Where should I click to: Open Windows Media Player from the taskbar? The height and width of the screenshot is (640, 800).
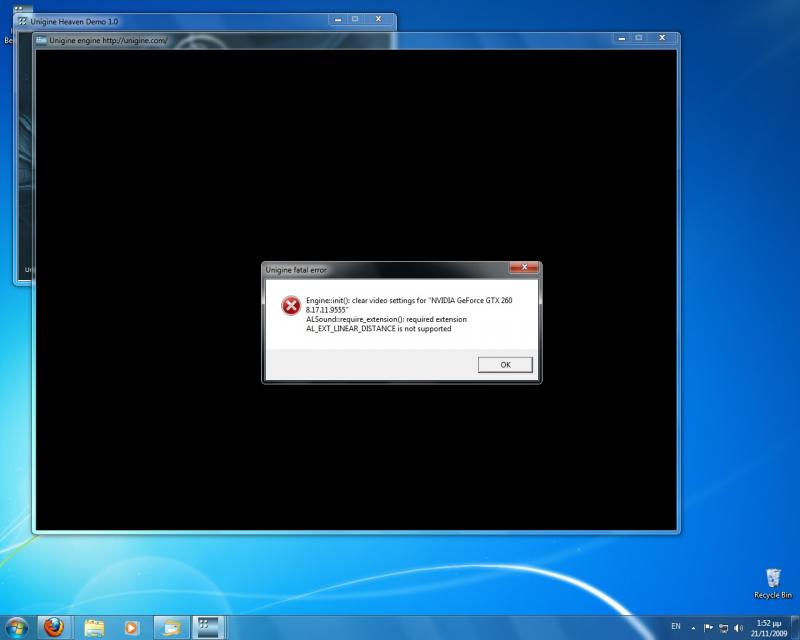pos(131,627)
